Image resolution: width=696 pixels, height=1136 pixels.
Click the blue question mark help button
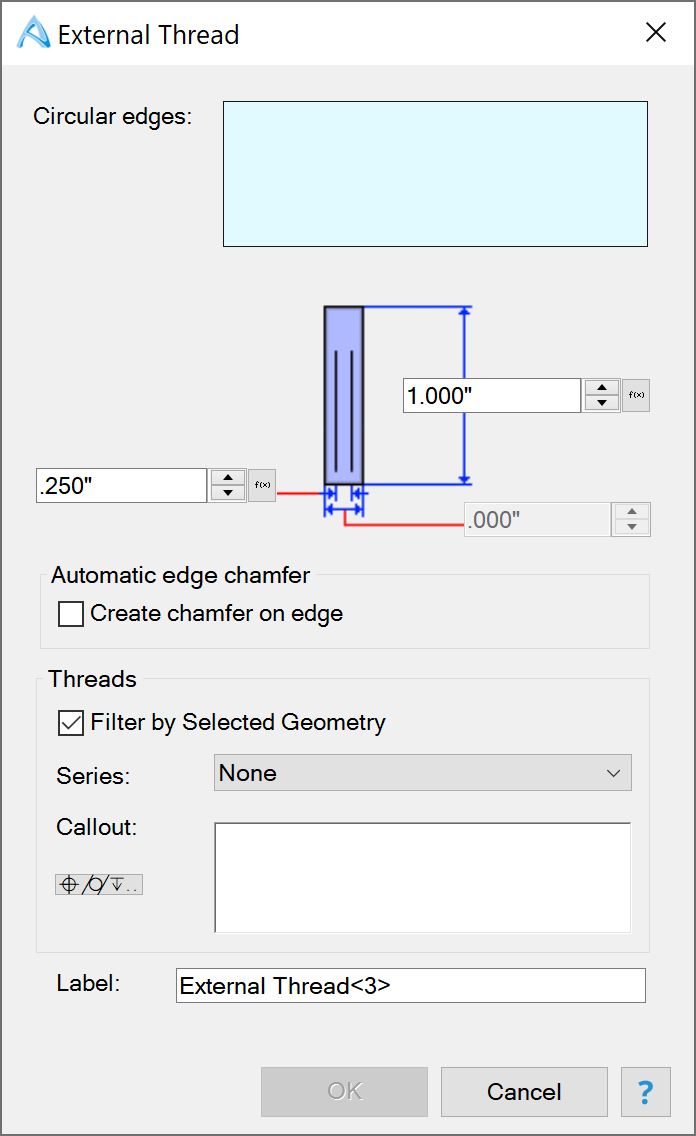[x=646, y=1092]
